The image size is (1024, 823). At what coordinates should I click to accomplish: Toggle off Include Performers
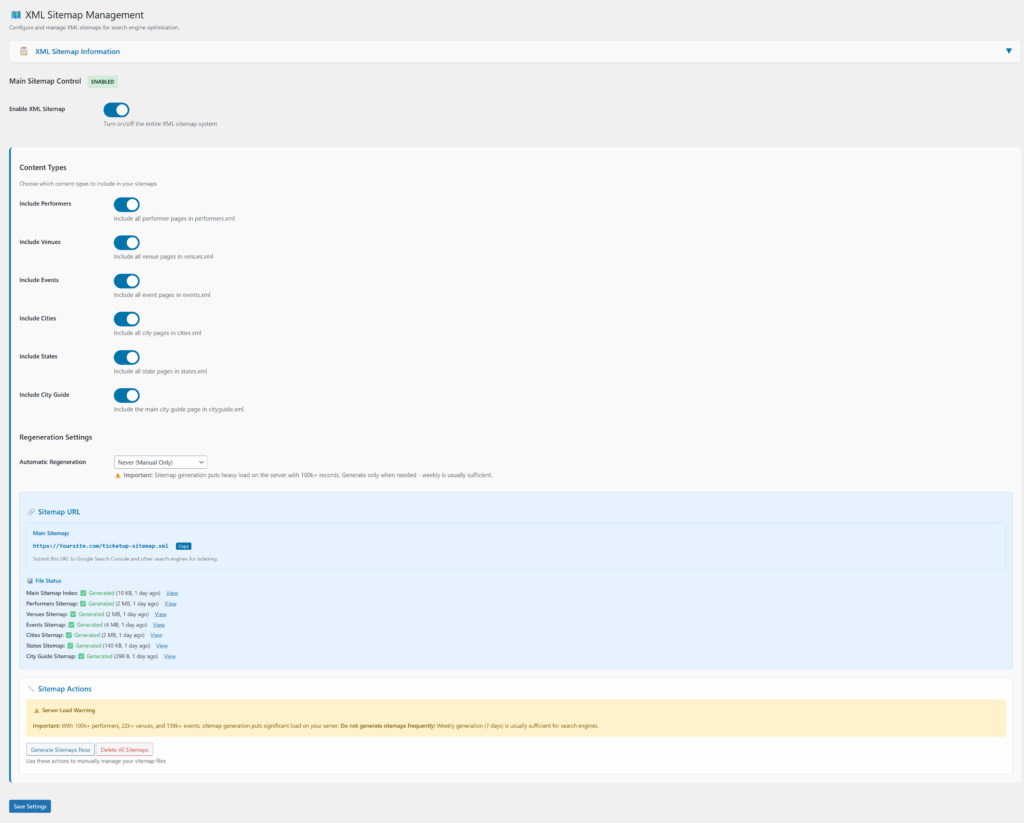[127, 204]
